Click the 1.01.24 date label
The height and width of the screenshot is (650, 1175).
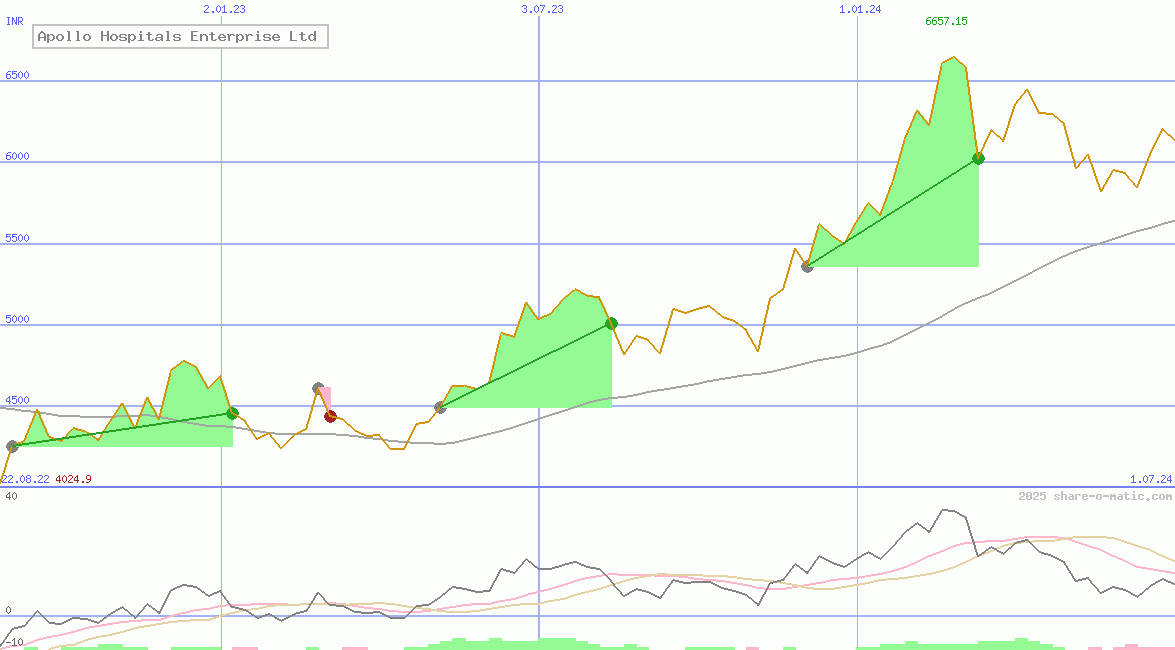[x=860, y=9]
